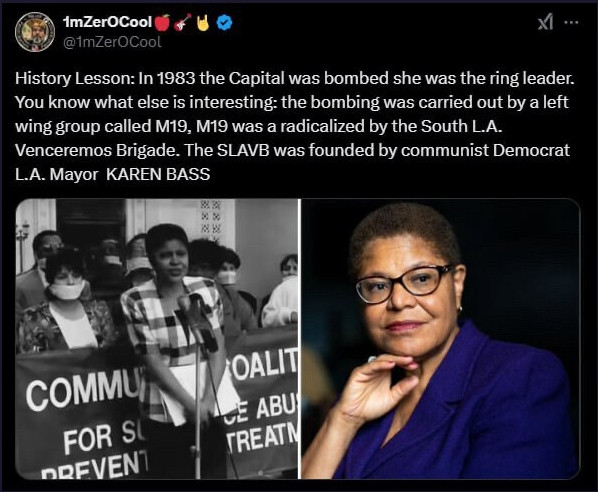The width and height of the screenshot is (598, 492).
Task: Click the tweet text starting 'History Lesson'
Action: pos(294,126)
